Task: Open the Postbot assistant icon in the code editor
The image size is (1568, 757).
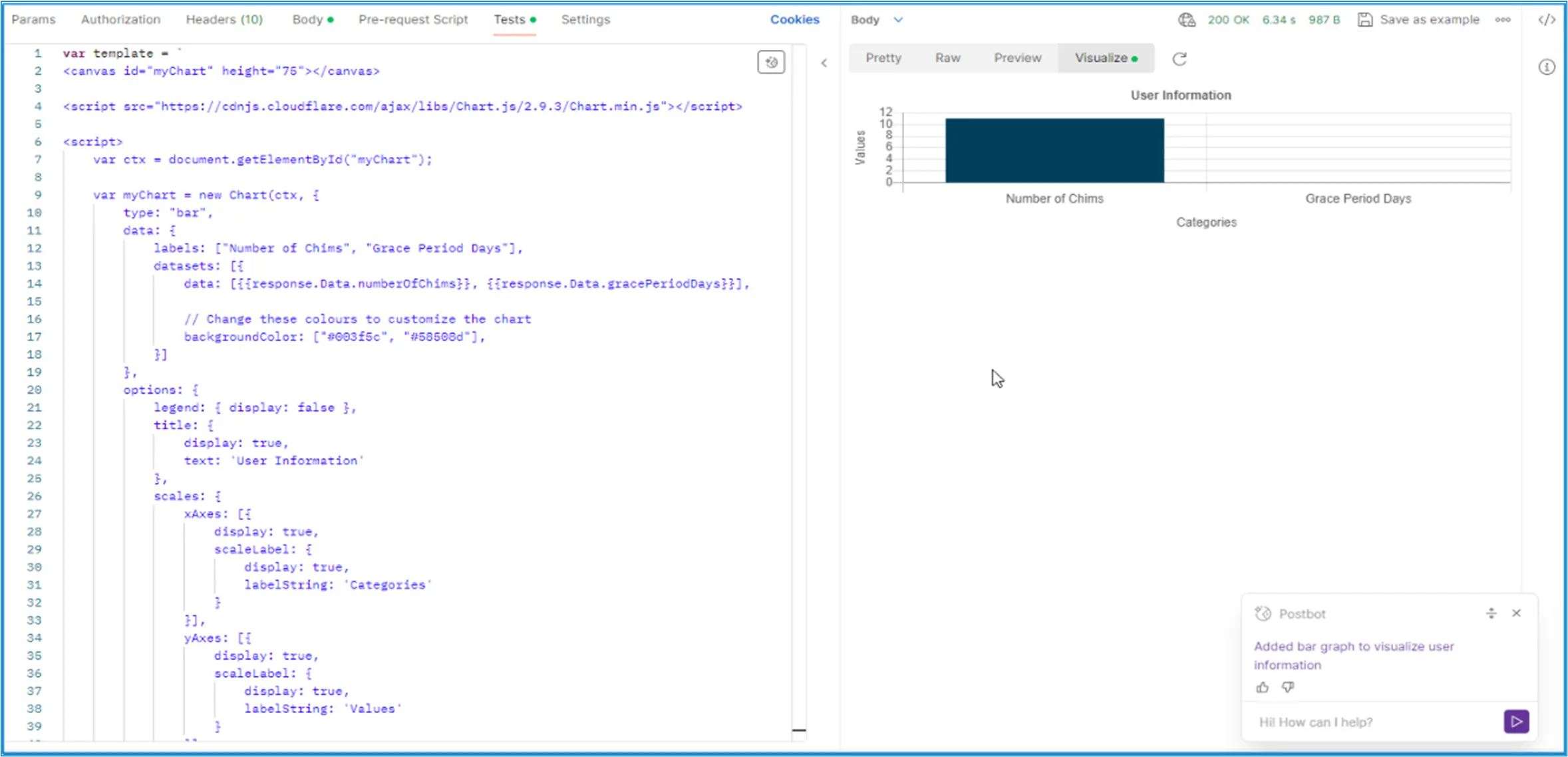Action: pyautogui.click(x=770, y=62)
